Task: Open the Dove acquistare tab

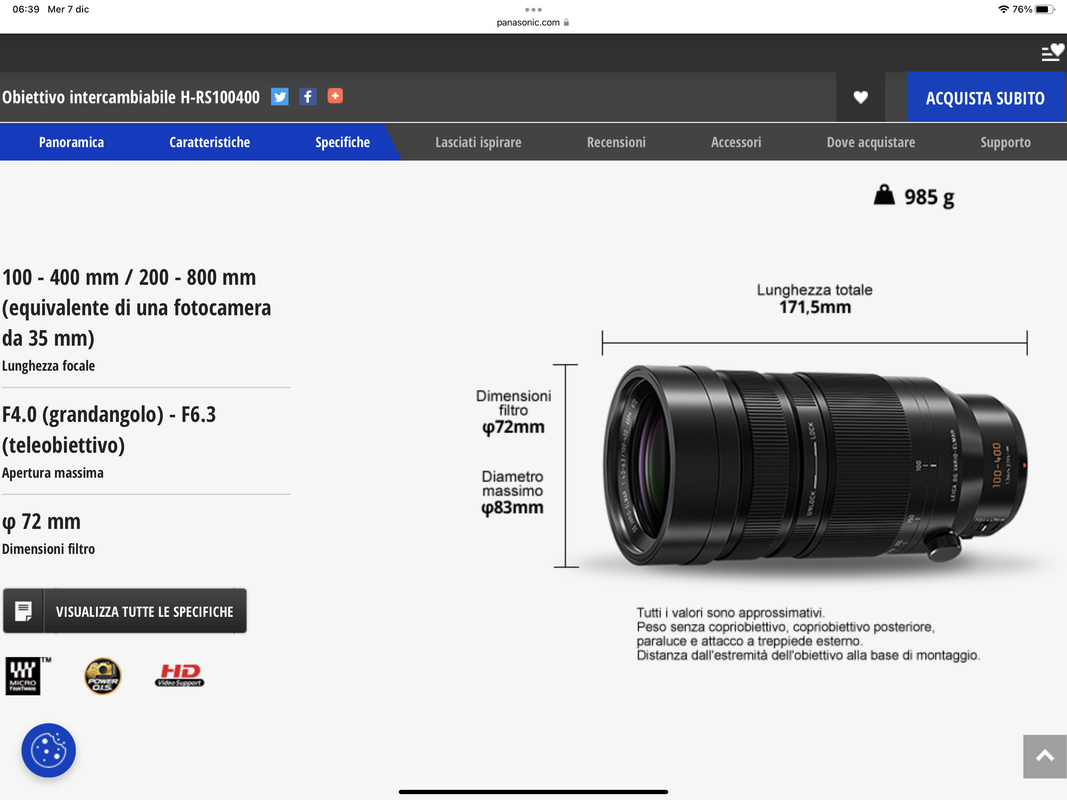Action: [x=871, y=142]
